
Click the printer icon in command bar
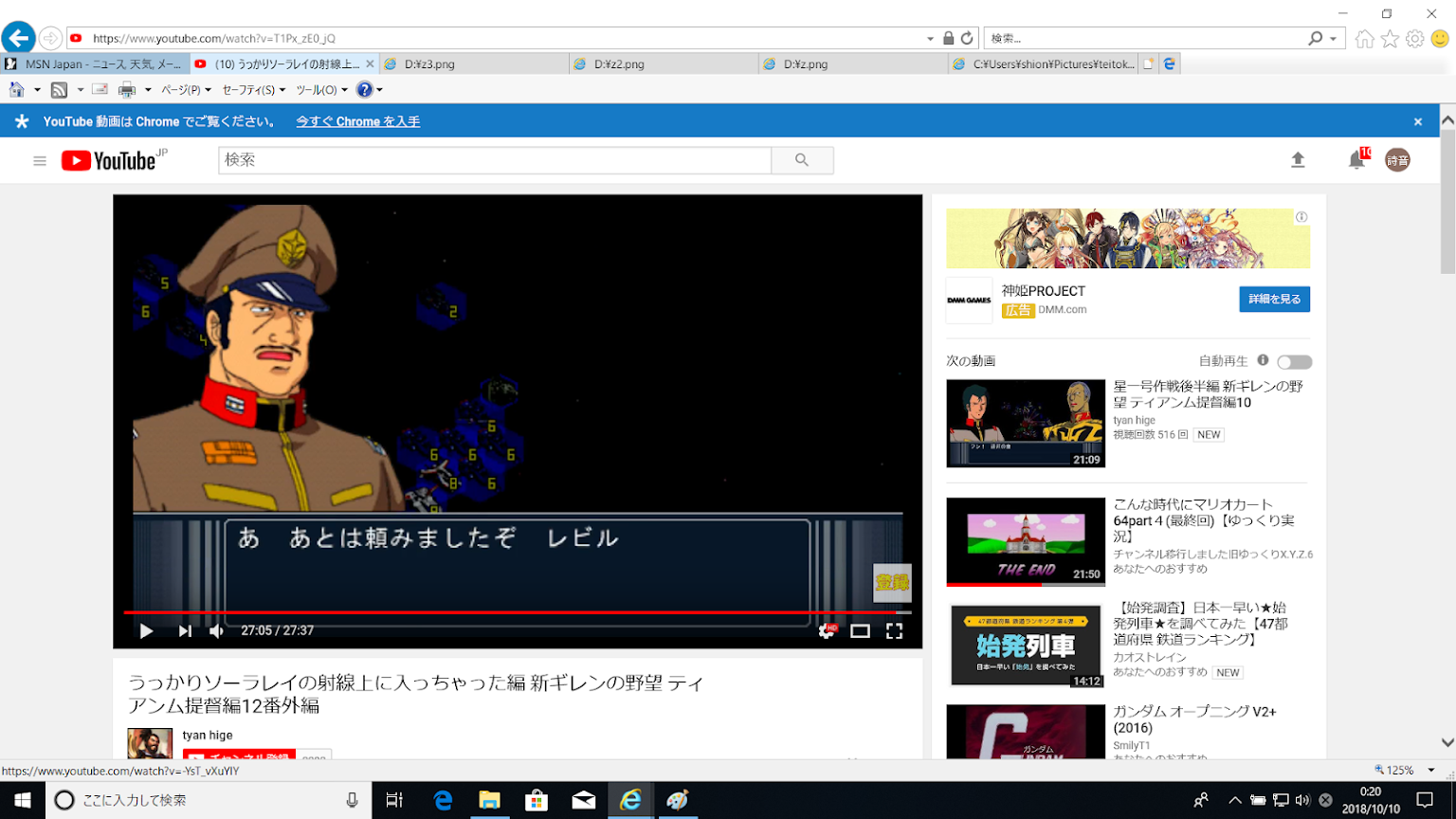tap(127, 90)
